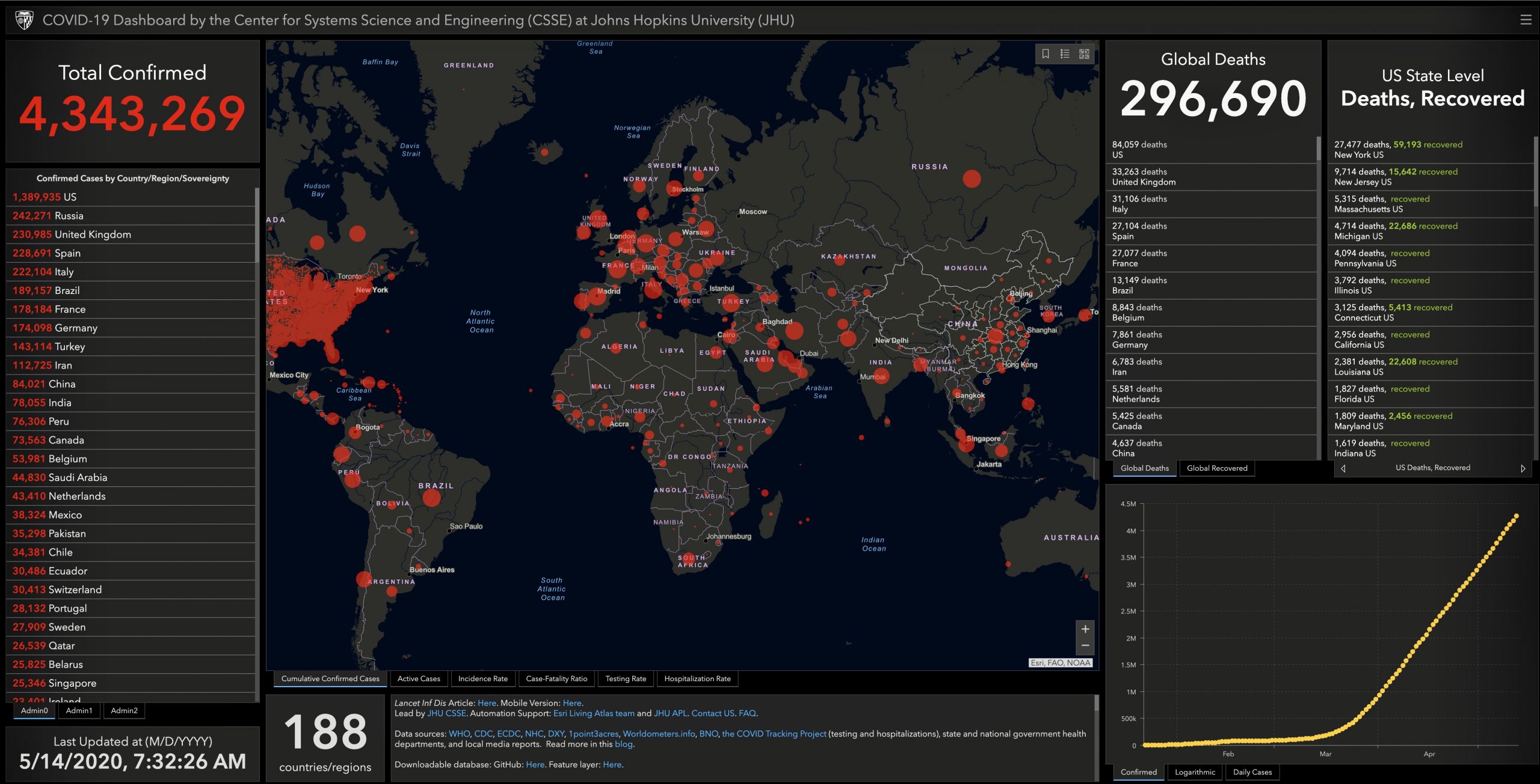Open the map bookmarks icon
Screen dimensions: 1540x784
coord(1046,54)
